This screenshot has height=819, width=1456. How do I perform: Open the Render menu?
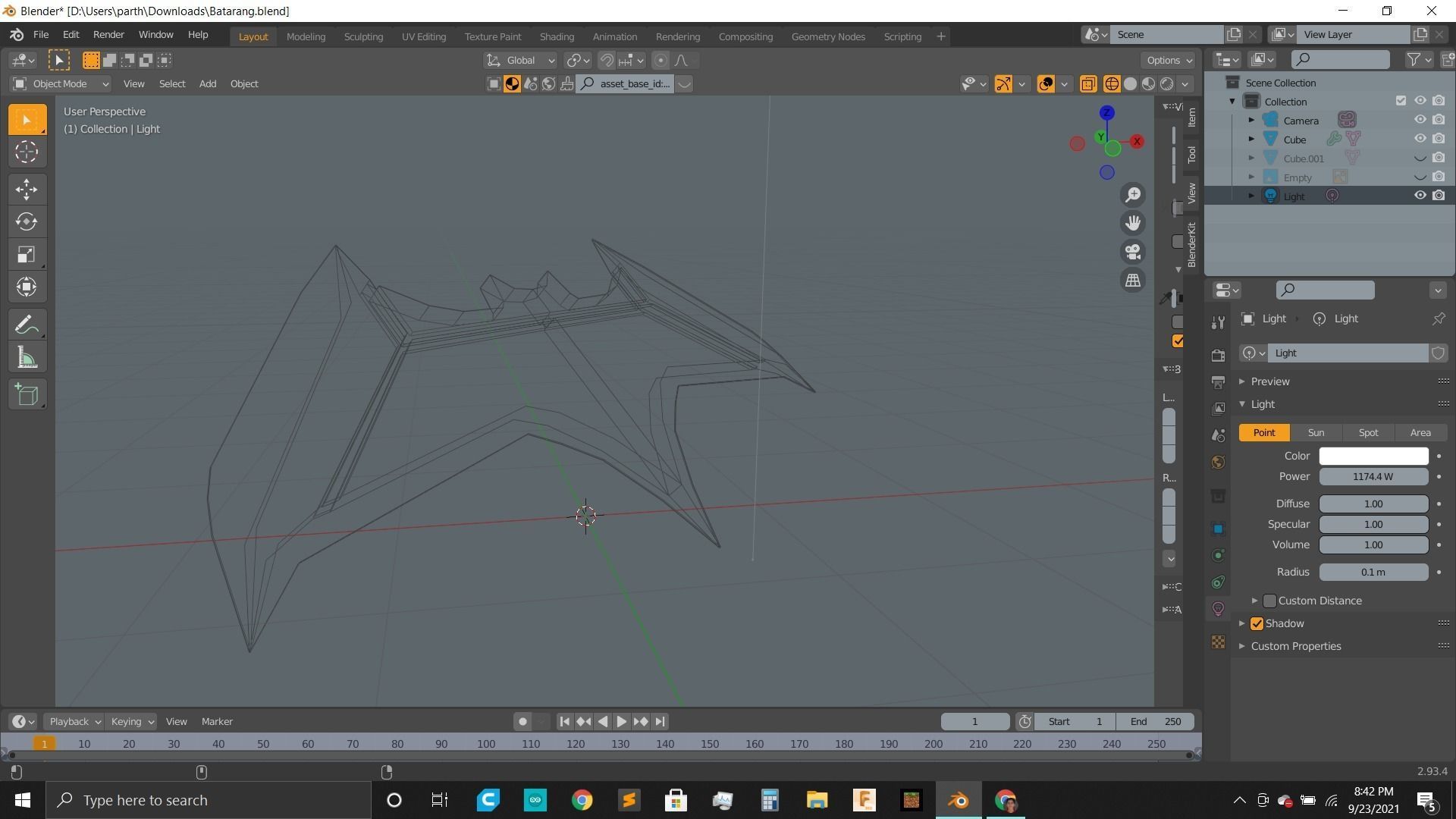[108, 35]
